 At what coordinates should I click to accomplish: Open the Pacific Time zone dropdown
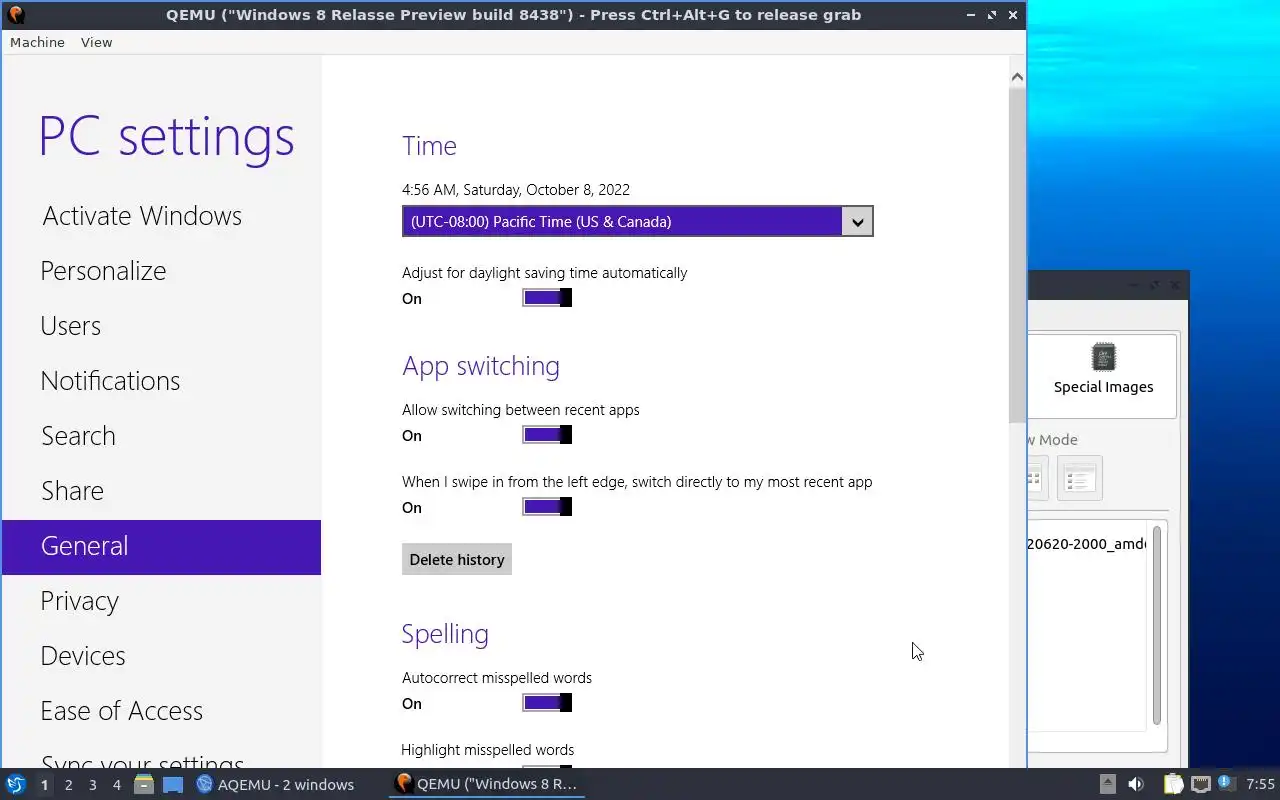(637, 221)
